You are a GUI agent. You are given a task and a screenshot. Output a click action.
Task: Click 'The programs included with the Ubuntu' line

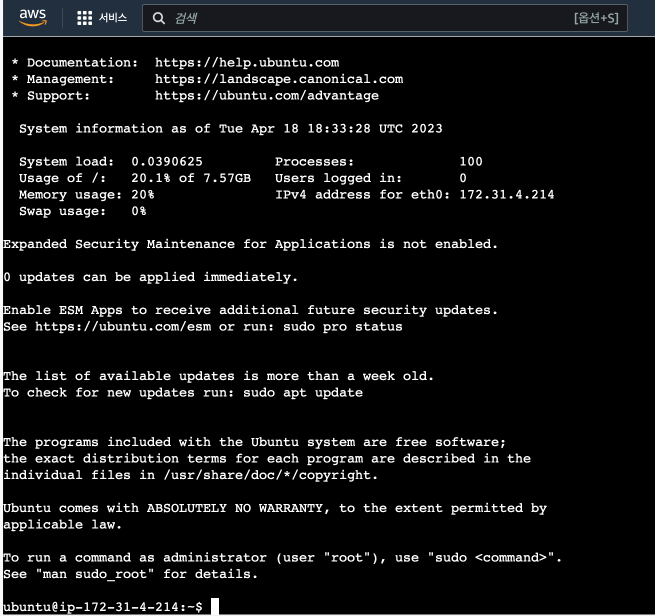(254, 442)
